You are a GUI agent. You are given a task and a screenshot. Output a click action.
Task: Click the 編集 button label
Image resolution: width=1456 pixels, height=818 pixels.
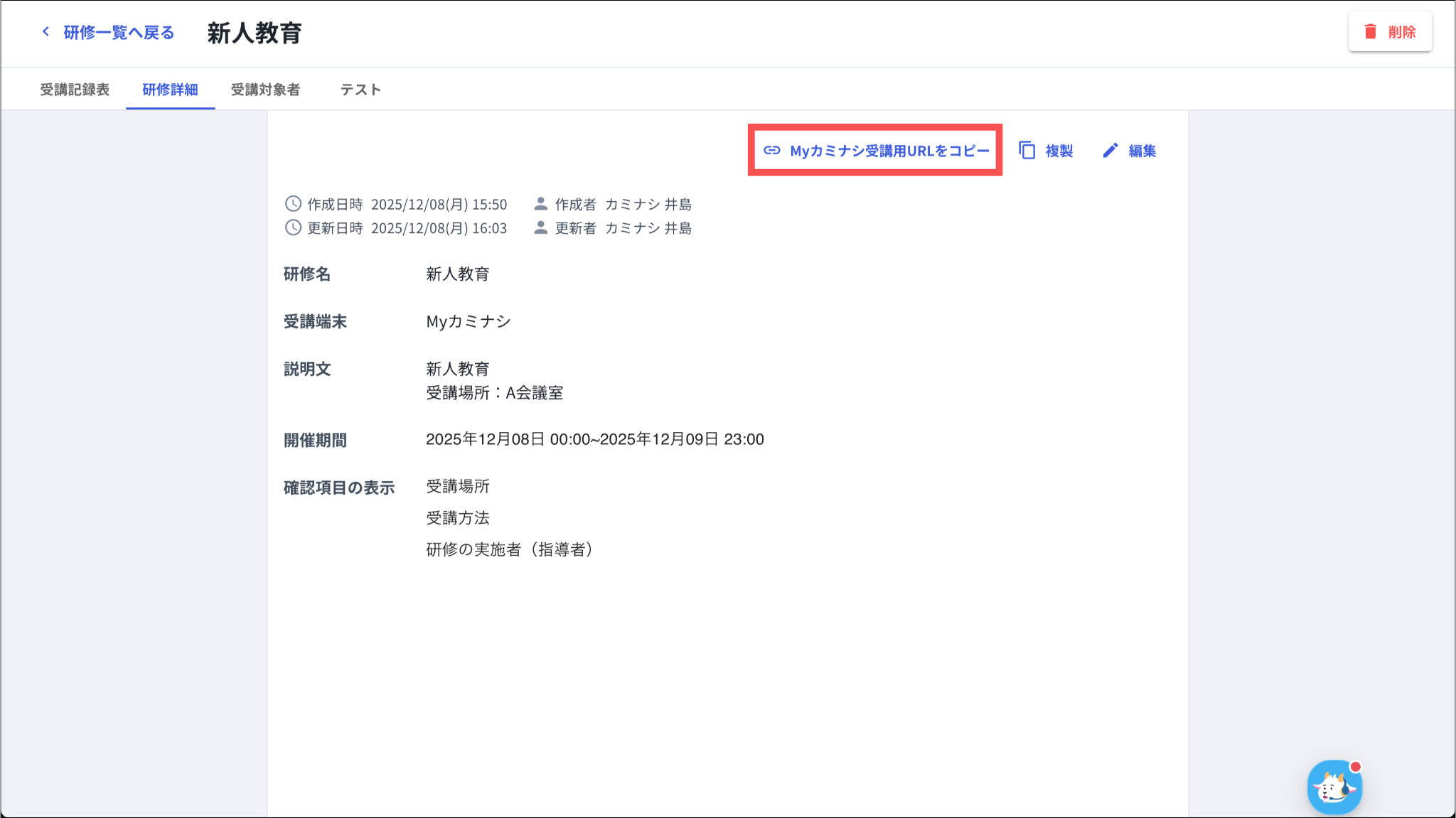click(1142, 151)
